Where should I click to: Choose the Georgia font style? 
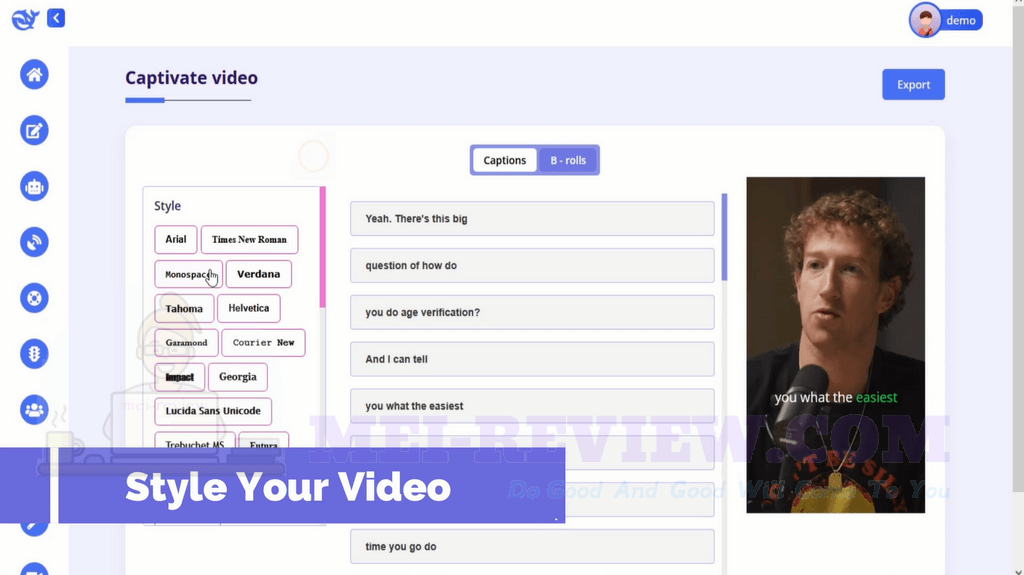[x=238, y=377]
